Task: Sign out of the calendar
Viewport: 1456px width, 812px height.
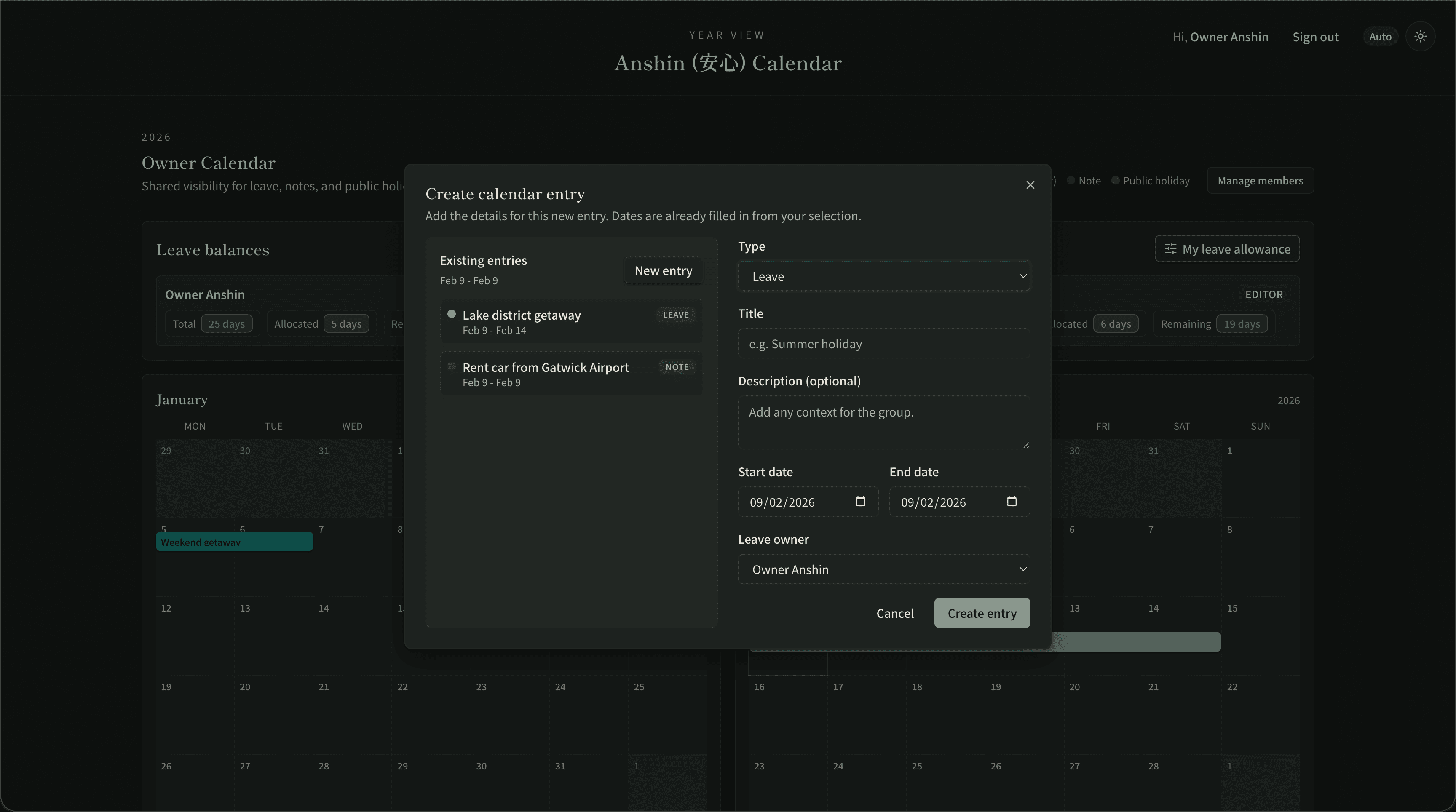Action: click(x=1315, y=36)
